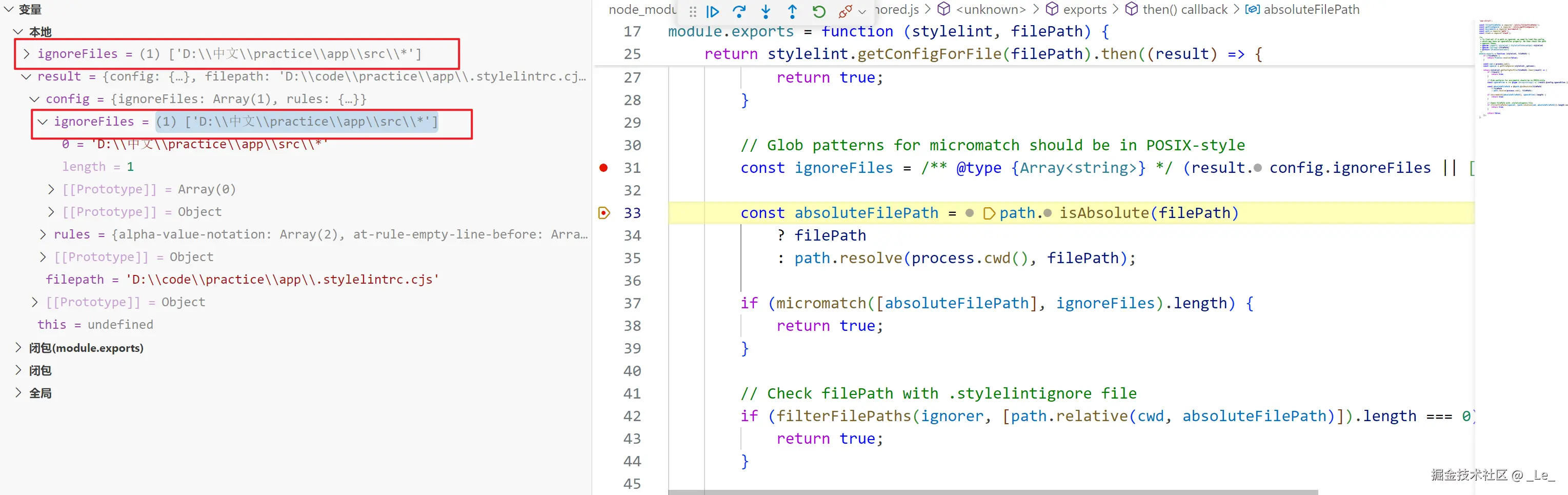Click the '.stylelintignore file' comment line

coord(938,393)
